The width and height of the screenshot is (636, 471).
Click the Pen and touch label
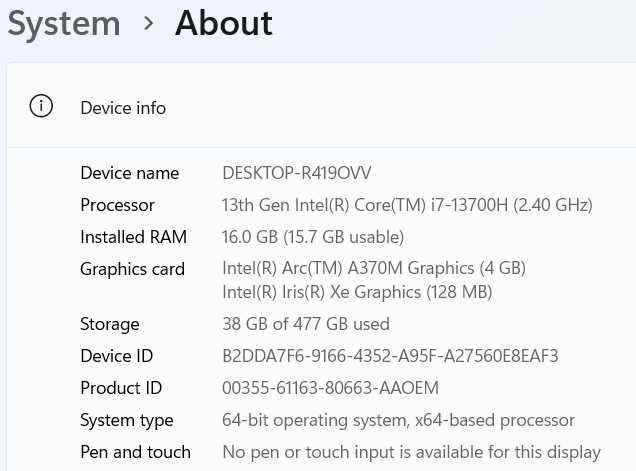pyautogui.click(x=135, y=452)
